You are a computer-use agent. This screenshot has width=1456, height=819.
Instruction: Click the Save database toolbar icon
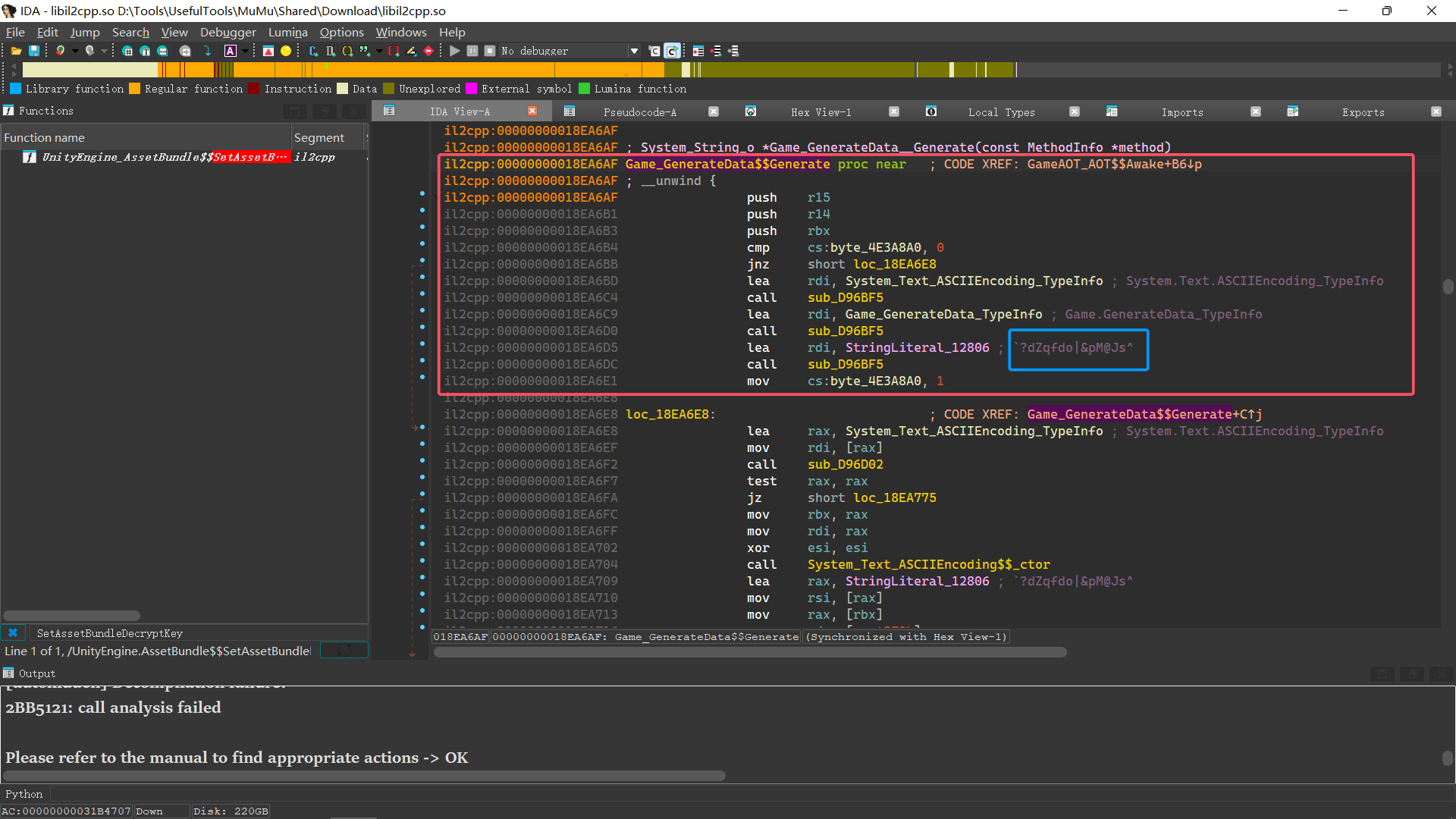(x=34, y=51)
